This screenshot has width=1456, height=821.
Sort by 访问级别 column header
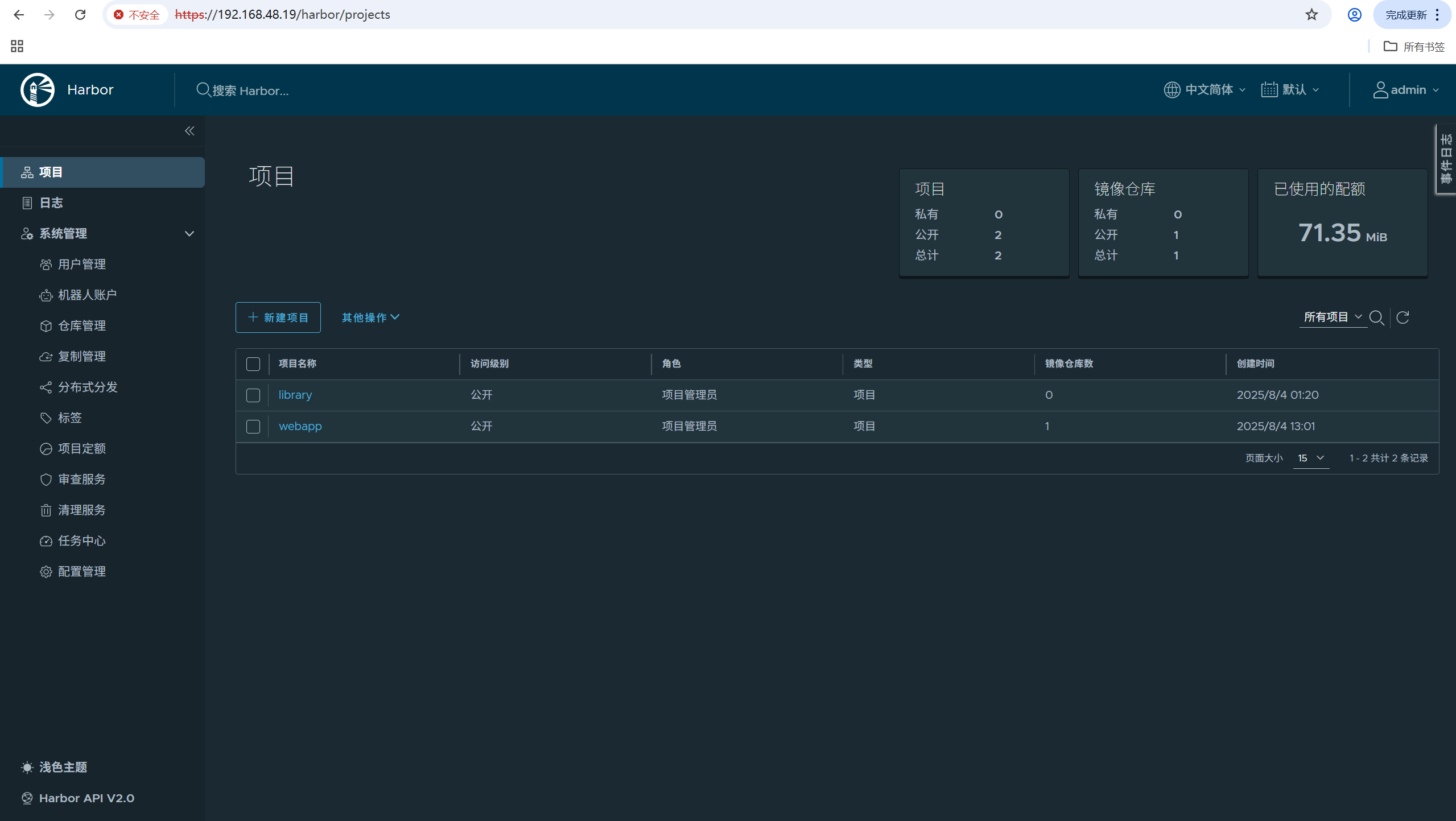point(489,364)
